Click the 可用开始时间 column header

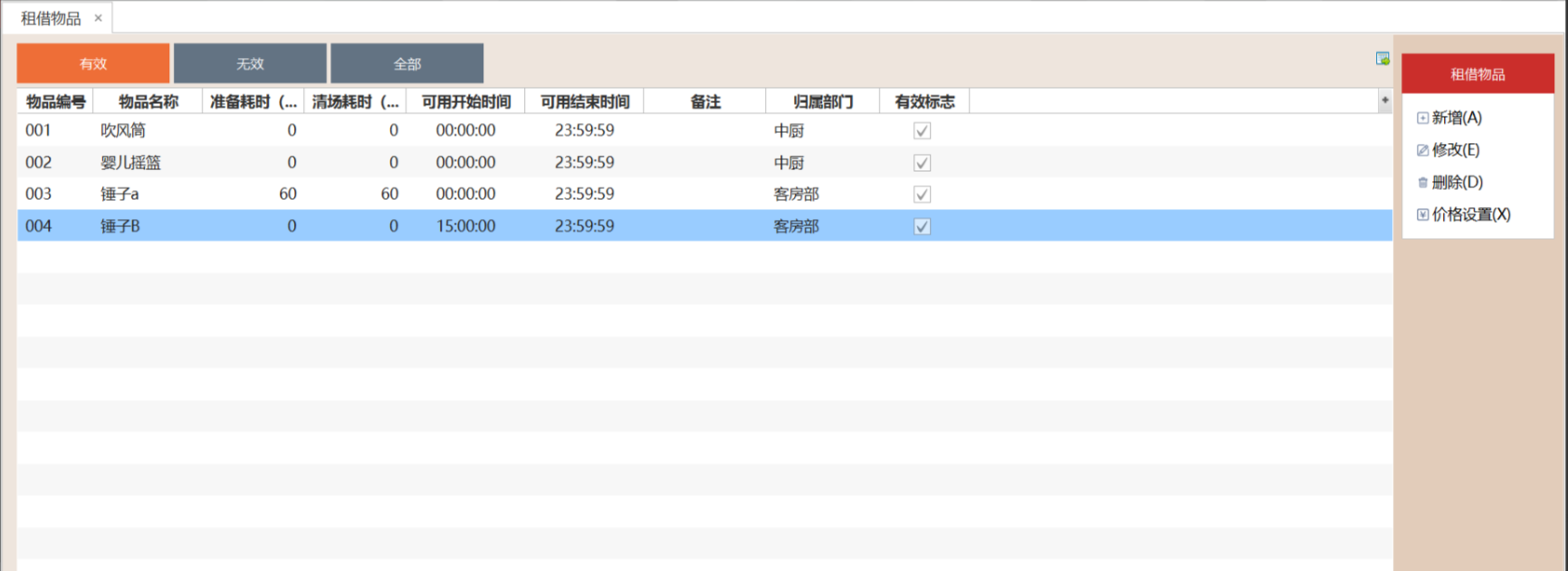pyautogui.click(x=465, y=101)
